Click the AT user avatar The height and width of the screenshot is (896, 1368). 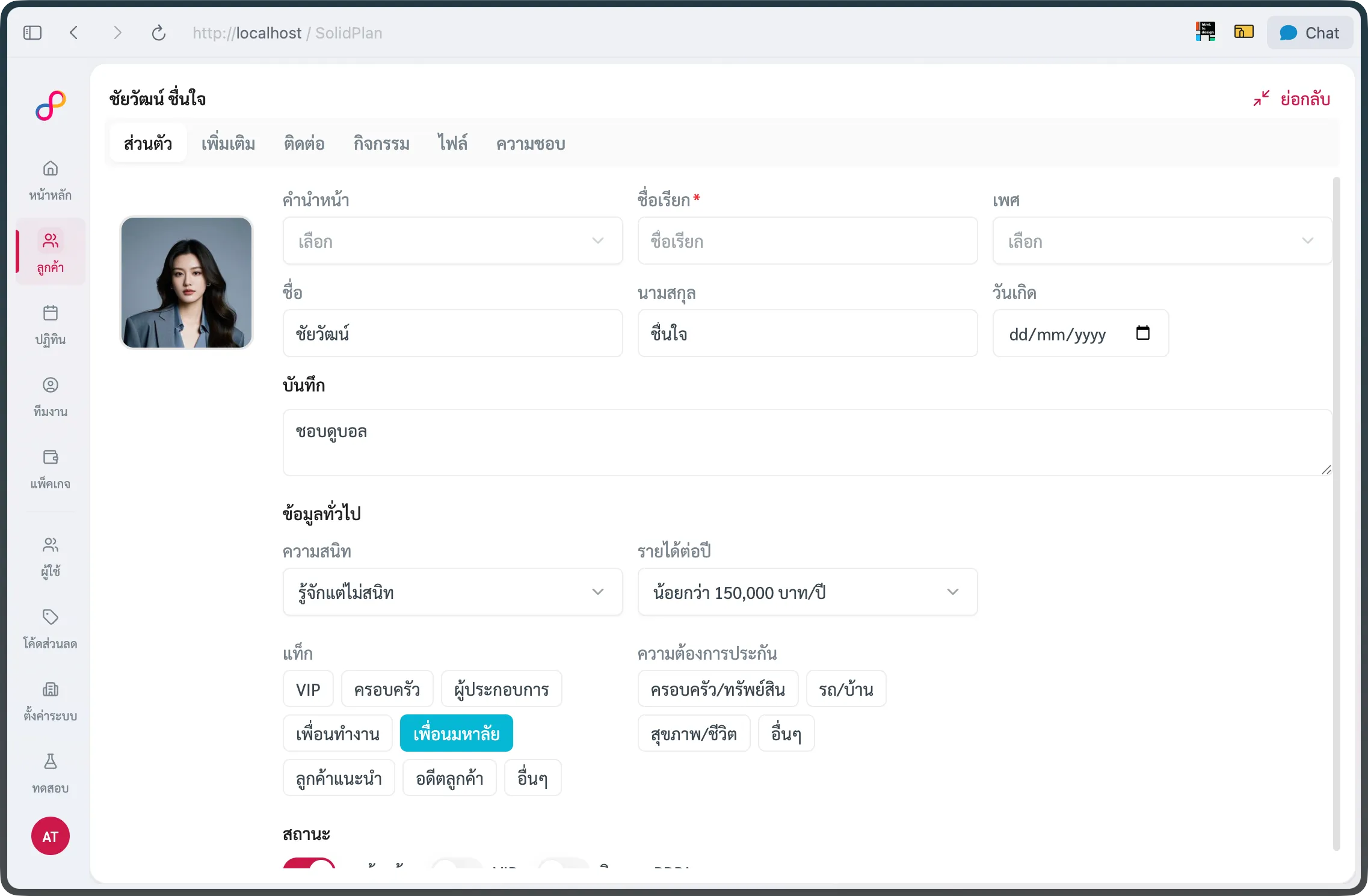51,836
